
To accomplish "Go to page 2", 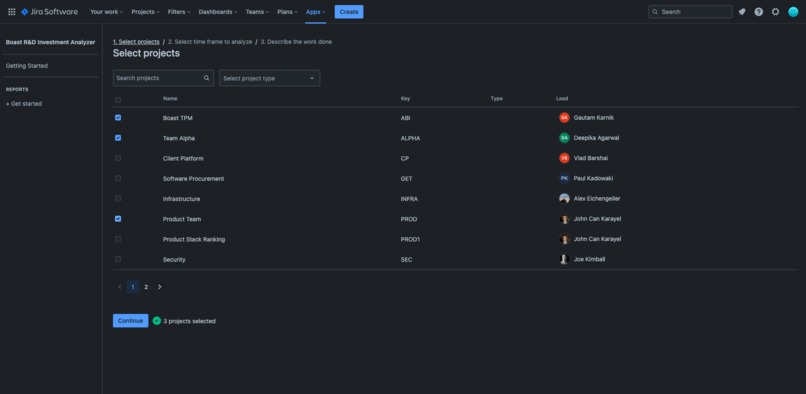I will coord(146,287).
